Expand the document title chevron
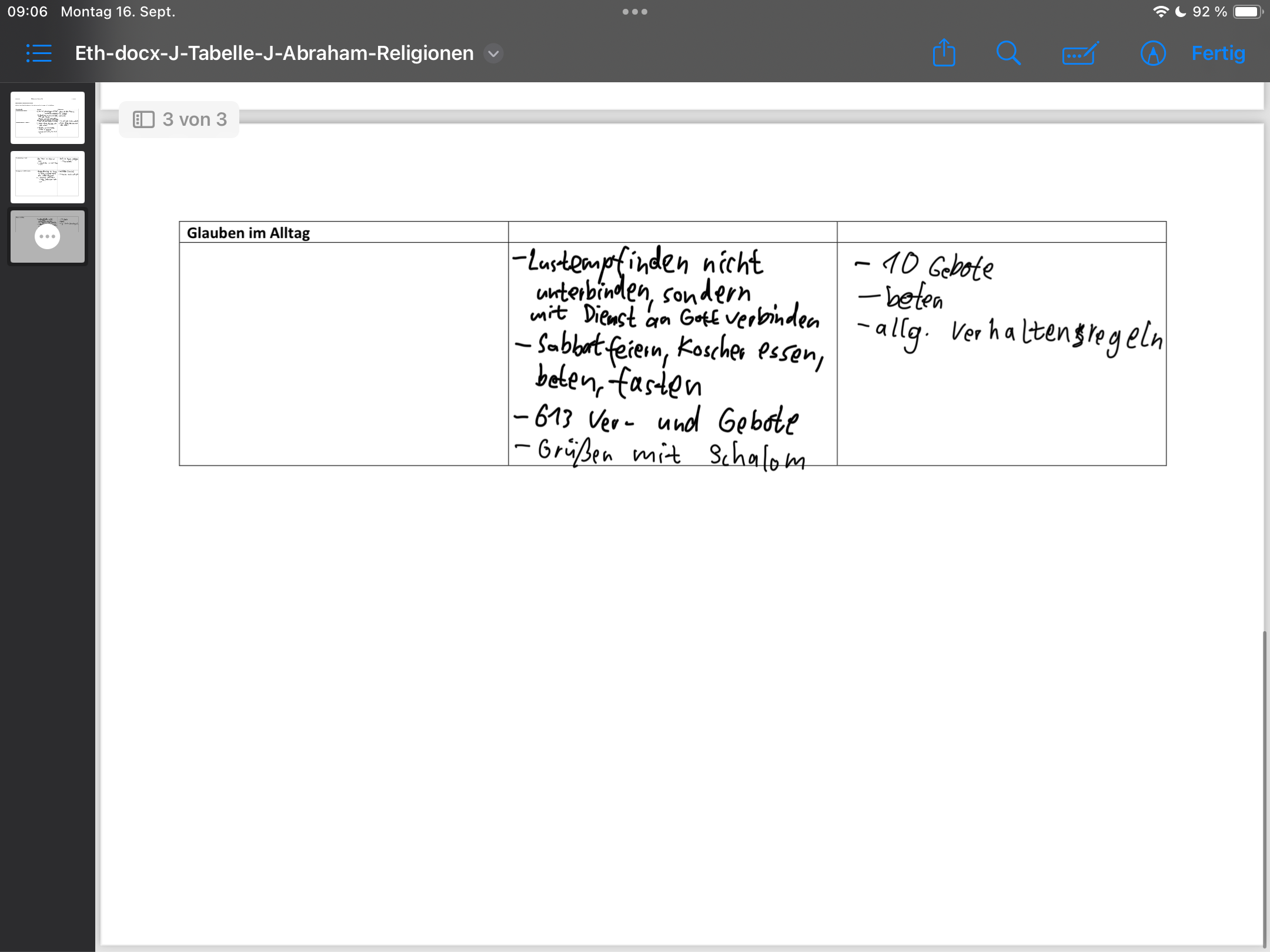This screenshot has width=1270, height=952. coord(493,53)
